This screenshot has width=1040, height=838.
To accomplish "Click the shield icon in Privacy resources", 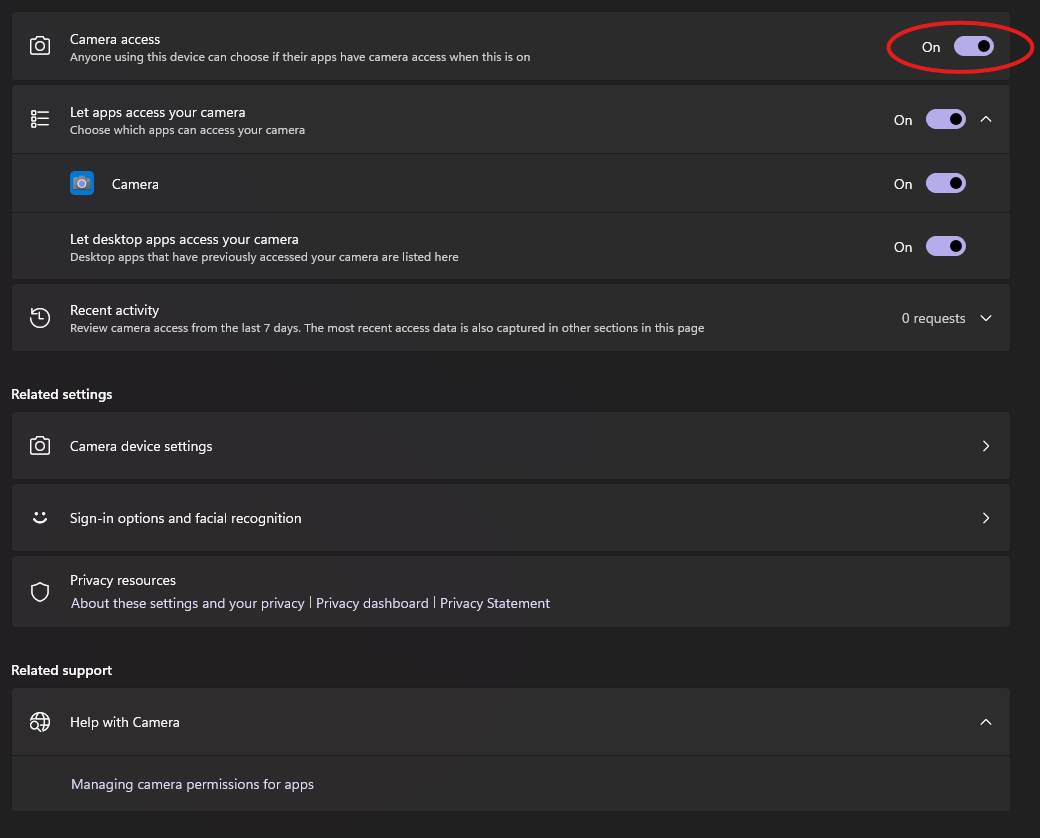I will (x=40, y=591).
